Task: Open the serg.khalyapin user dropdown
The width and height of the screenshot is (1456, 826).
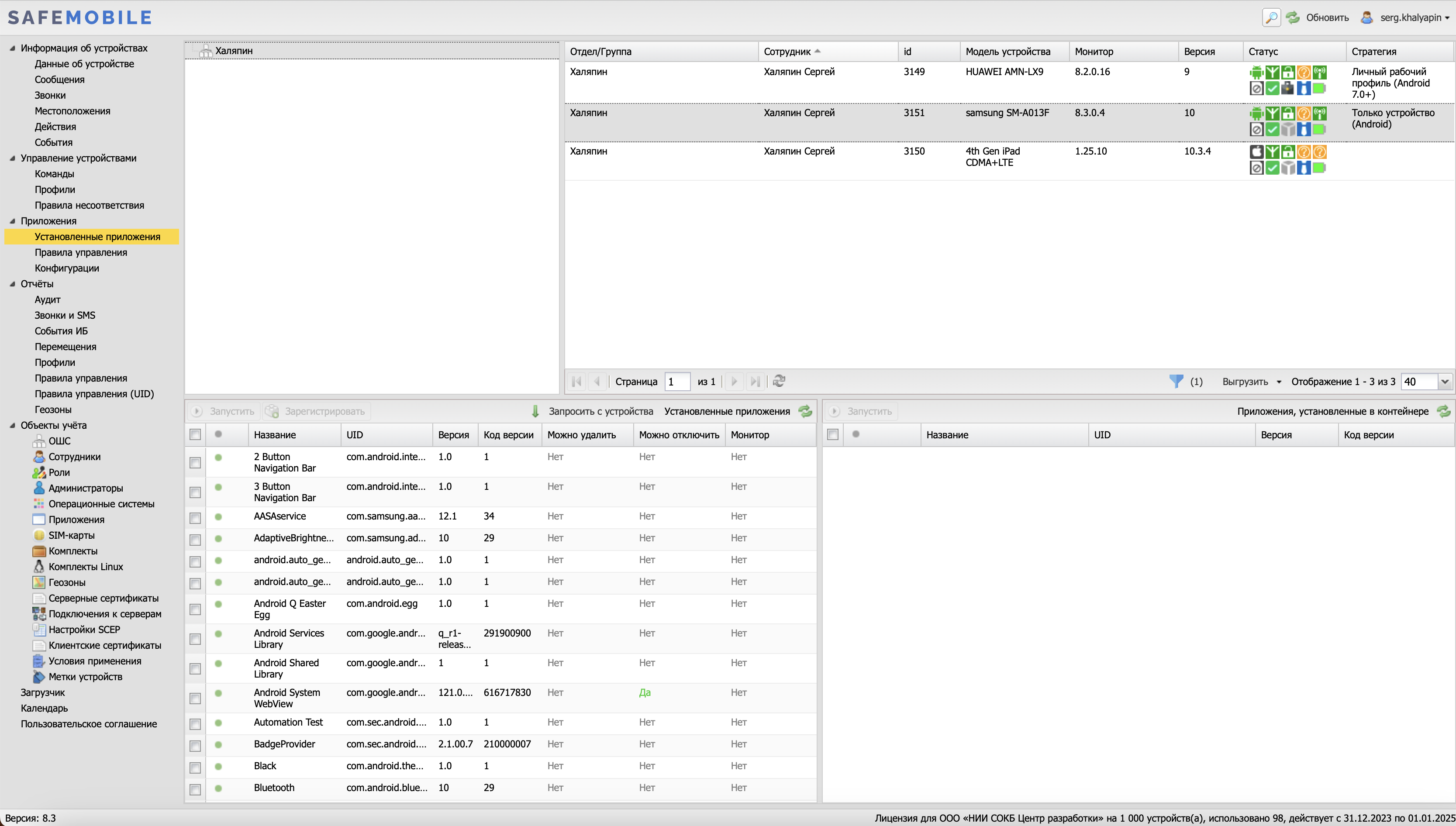Action: (1411, 17)
